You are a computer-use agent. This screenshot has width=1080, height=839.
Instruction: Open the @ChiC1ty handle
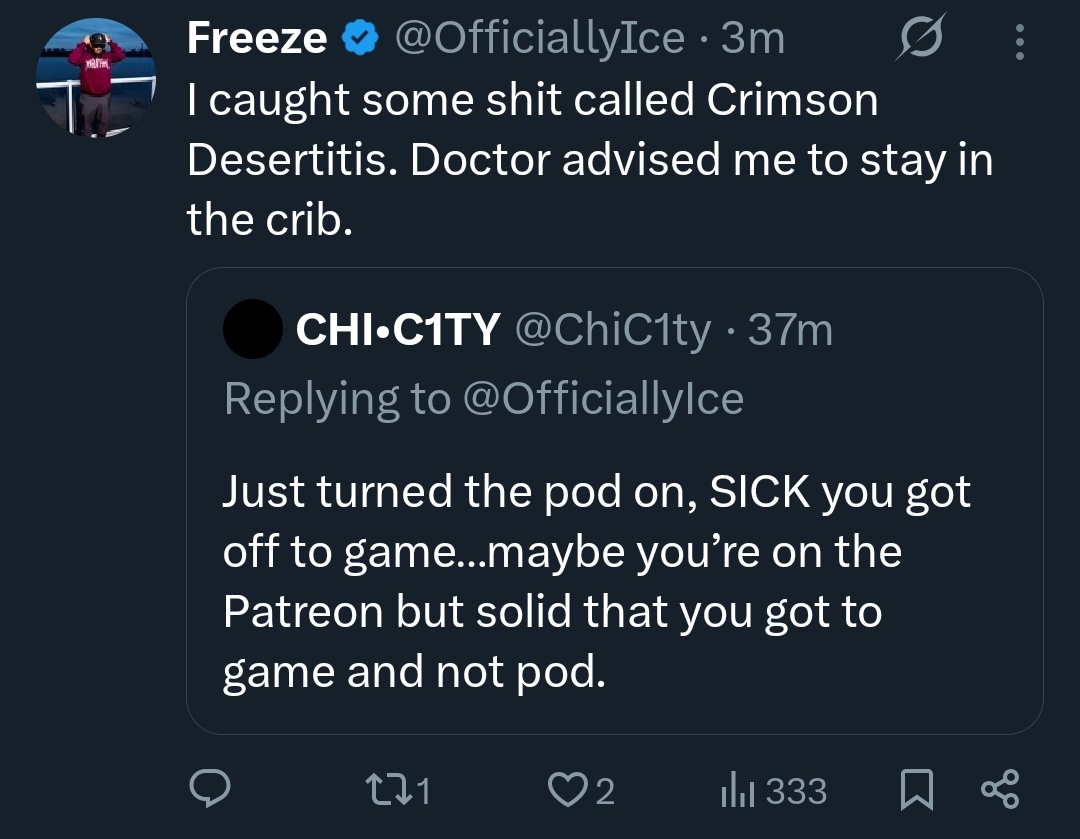click(x=613, y=330)
